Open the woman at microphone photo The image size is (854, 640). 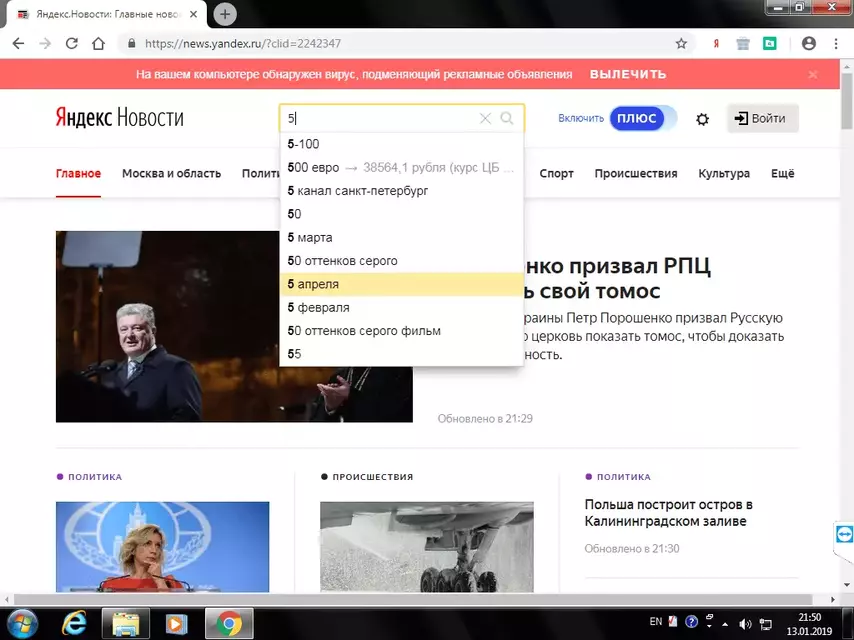[162, 546]
